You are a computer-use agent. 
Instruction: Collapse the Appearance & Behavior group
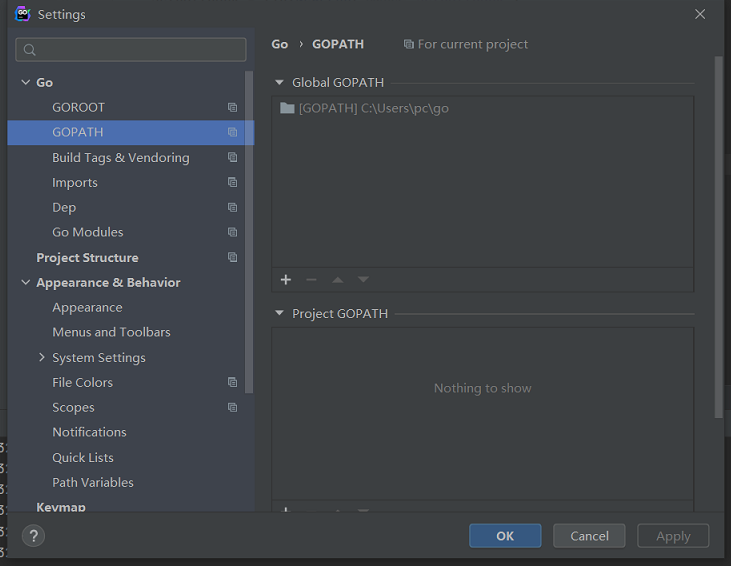click(26, 282)
